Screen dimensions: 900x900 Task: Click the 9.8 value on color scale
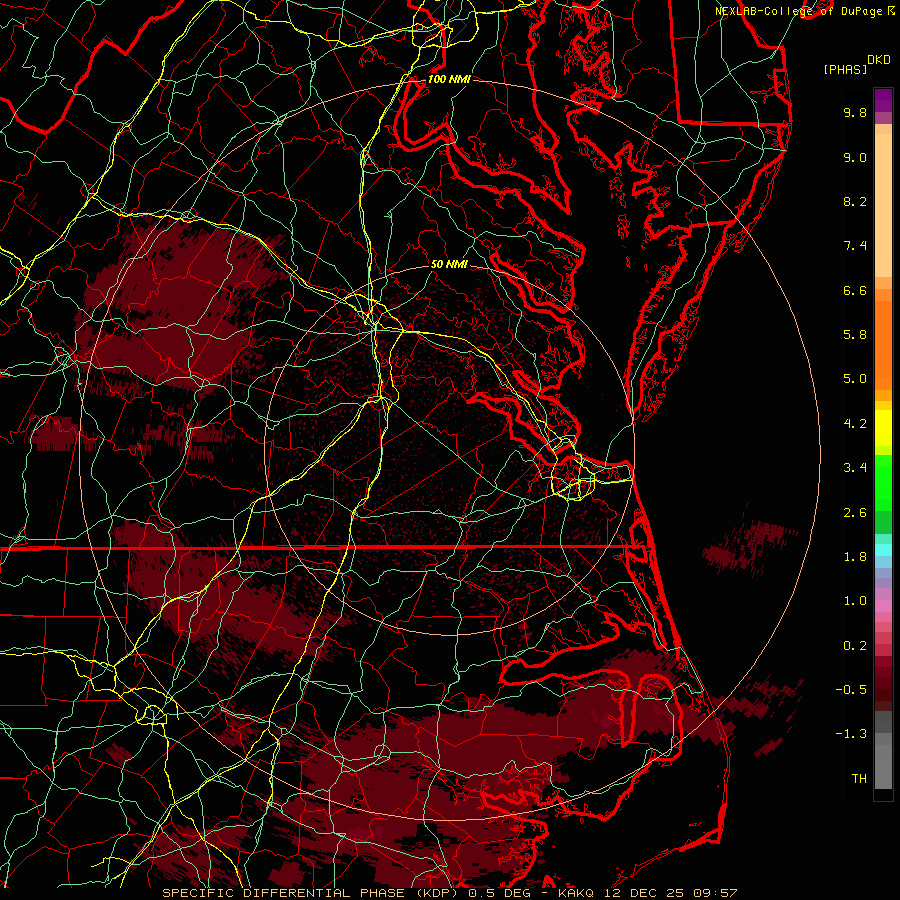855,112
